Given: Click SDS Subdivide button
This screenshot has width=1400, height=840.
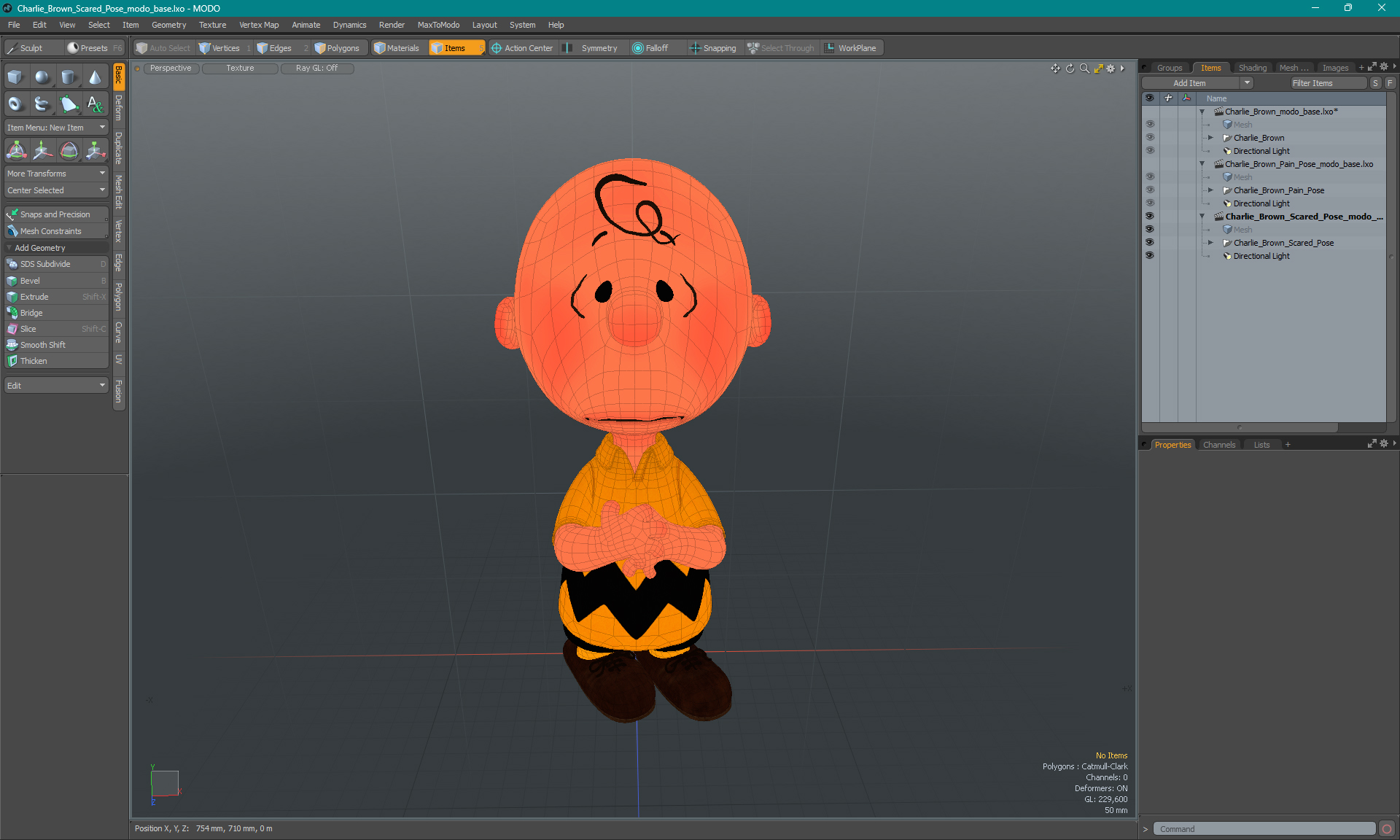Looking at the screenshot, I should [56, 264].
